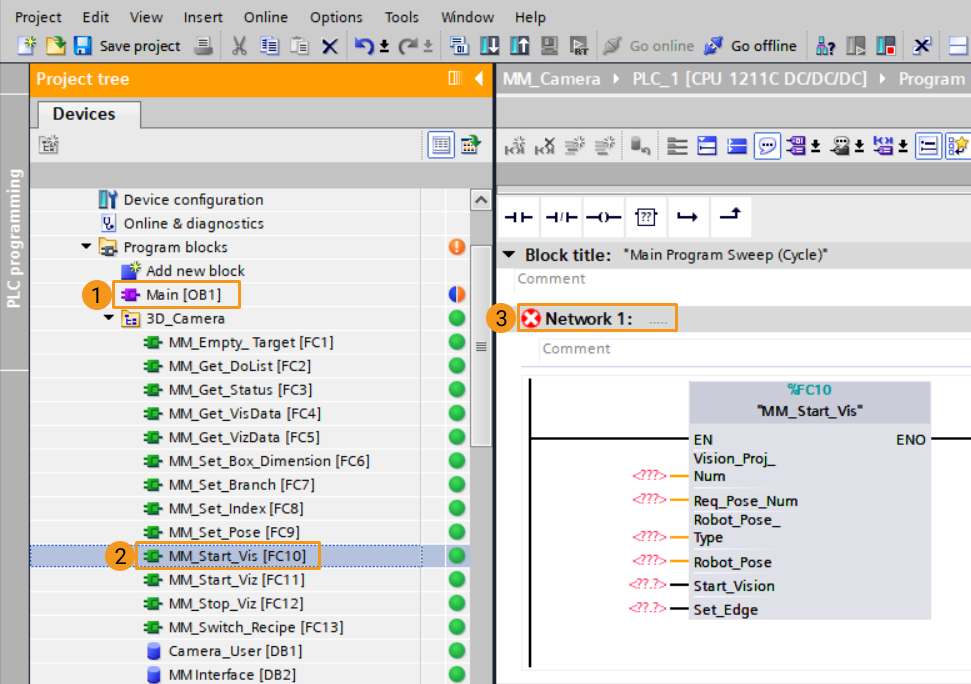Insert an empty box instruction

tap(647, 216)
